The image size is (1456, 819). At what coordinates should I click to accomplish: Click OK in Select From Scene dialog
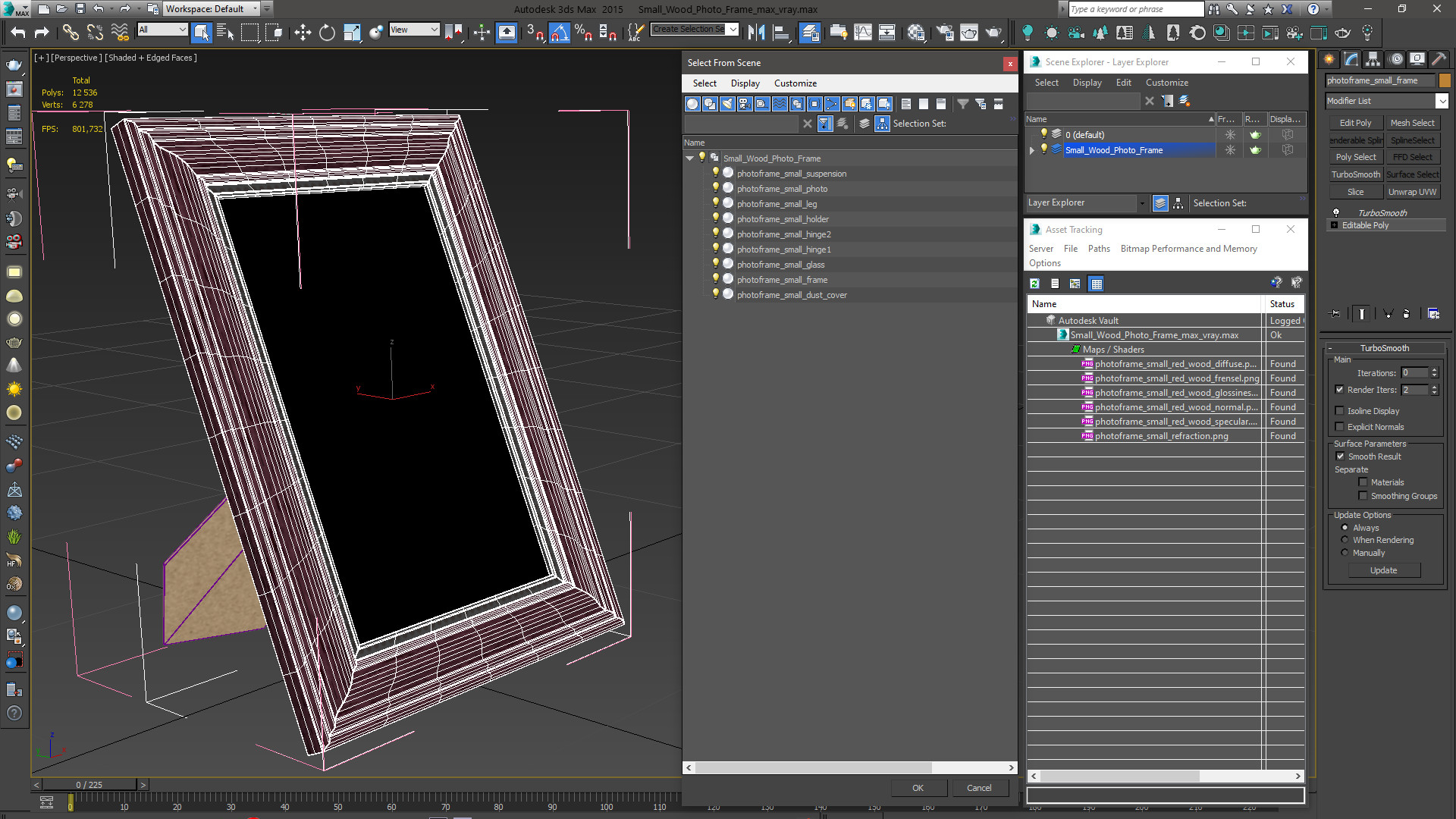tap(918, 788)
